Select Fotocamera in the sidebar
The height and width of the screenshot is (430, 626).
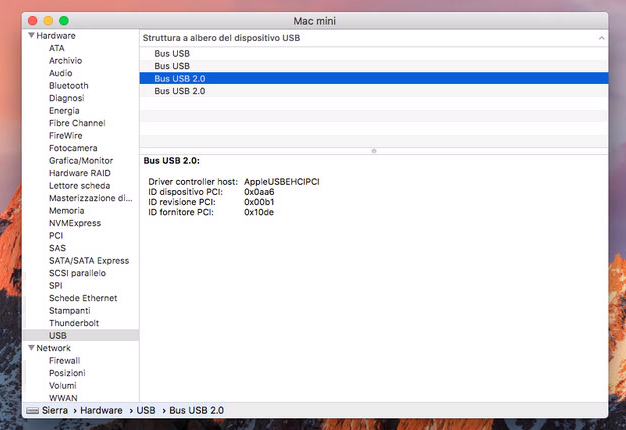pos(73,148)
